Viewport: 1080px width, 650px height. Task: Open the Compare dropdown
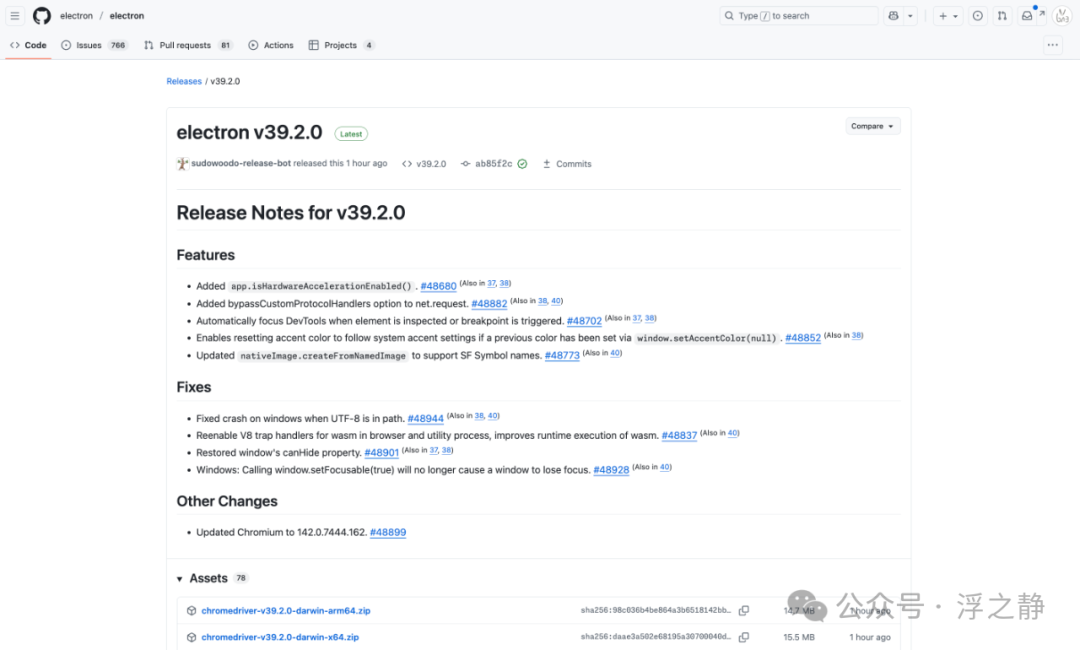pyautogui.click(x=873, y=126)
